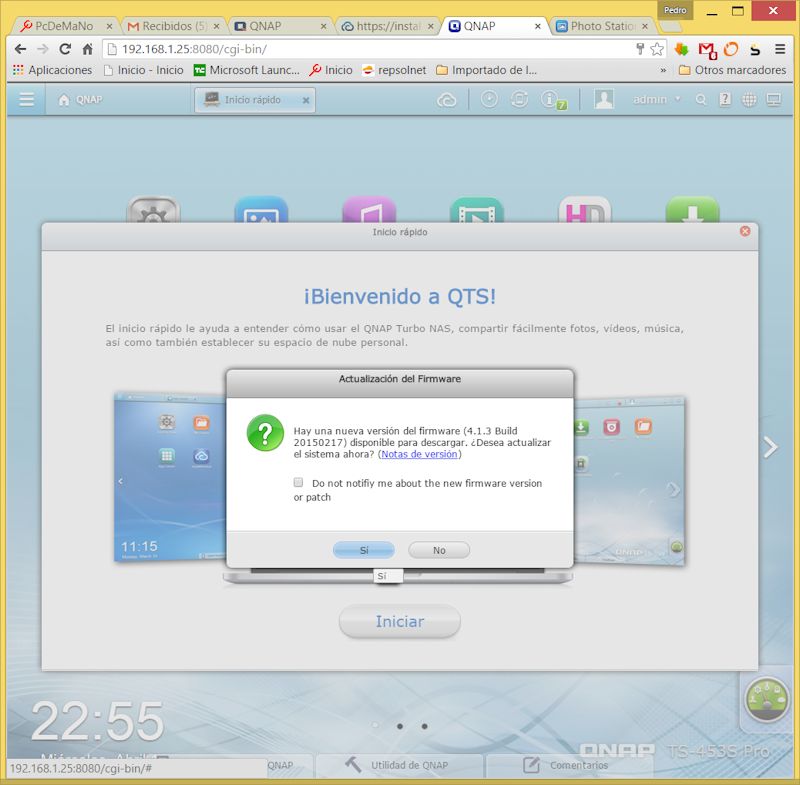Screen dimensions: 800x785
Task: Switch to the https://instal browser tab
Action: [x=388, y=26]
